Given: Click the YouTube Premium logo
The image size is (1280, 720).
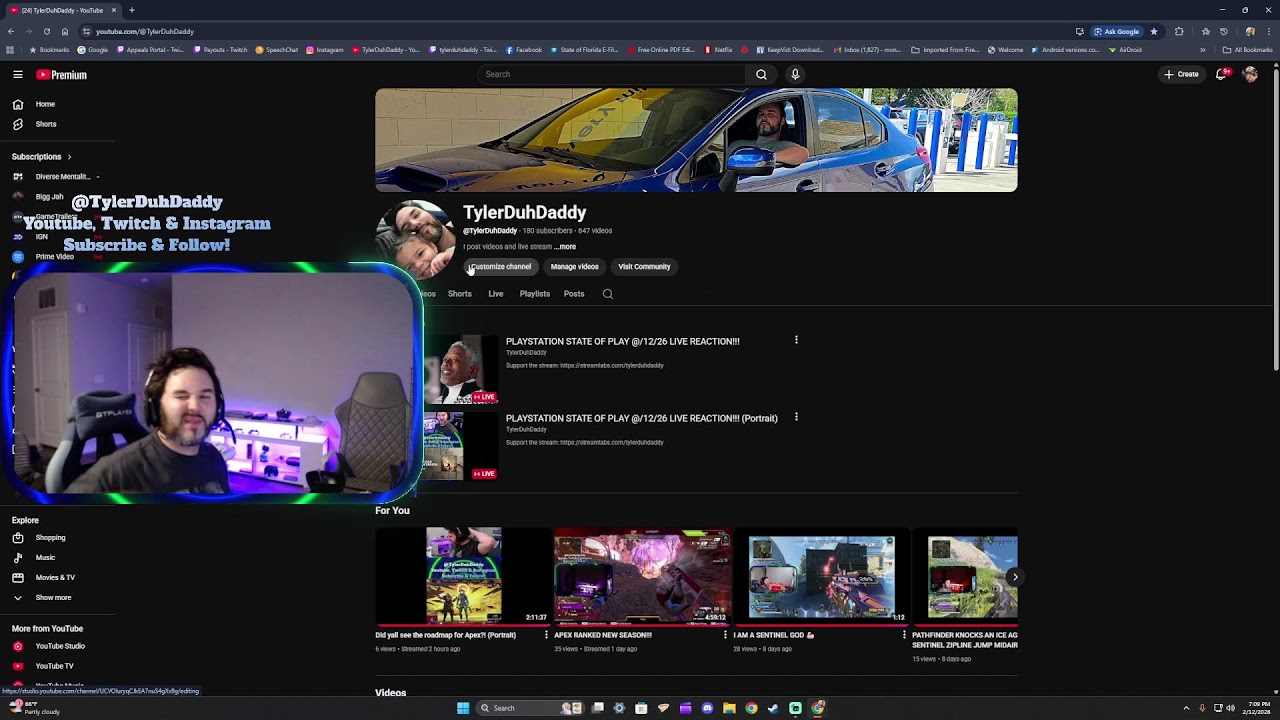Looking at the screenshot, I should (x=62, y=74).
